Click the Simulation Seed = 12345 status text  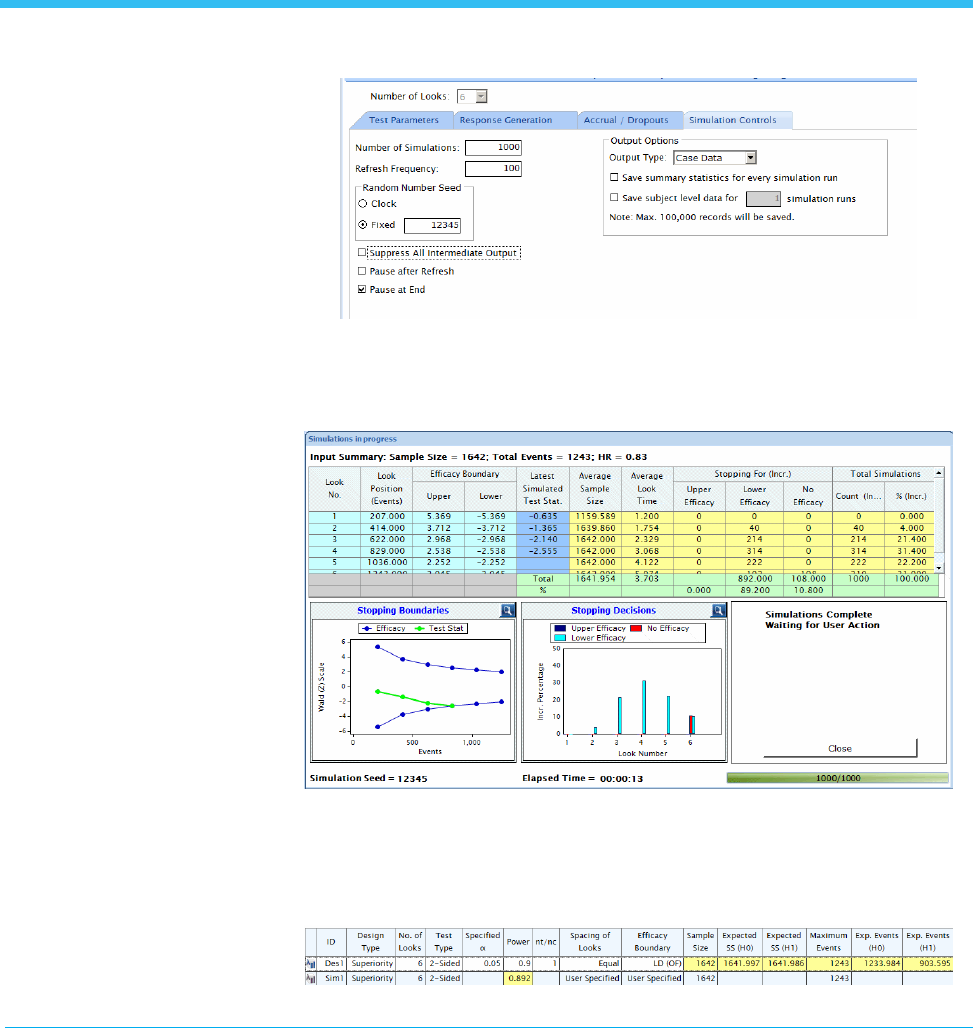point(368,779)
